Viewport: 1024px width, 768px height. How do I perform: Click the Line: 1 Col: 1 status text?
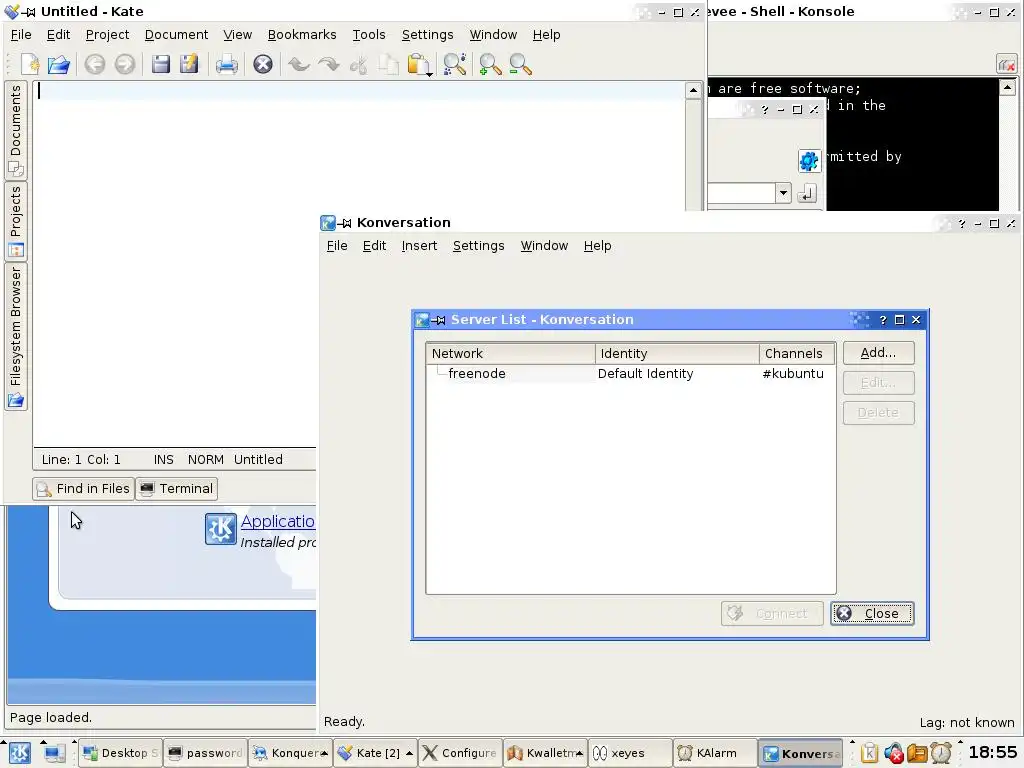pos(81,460)
